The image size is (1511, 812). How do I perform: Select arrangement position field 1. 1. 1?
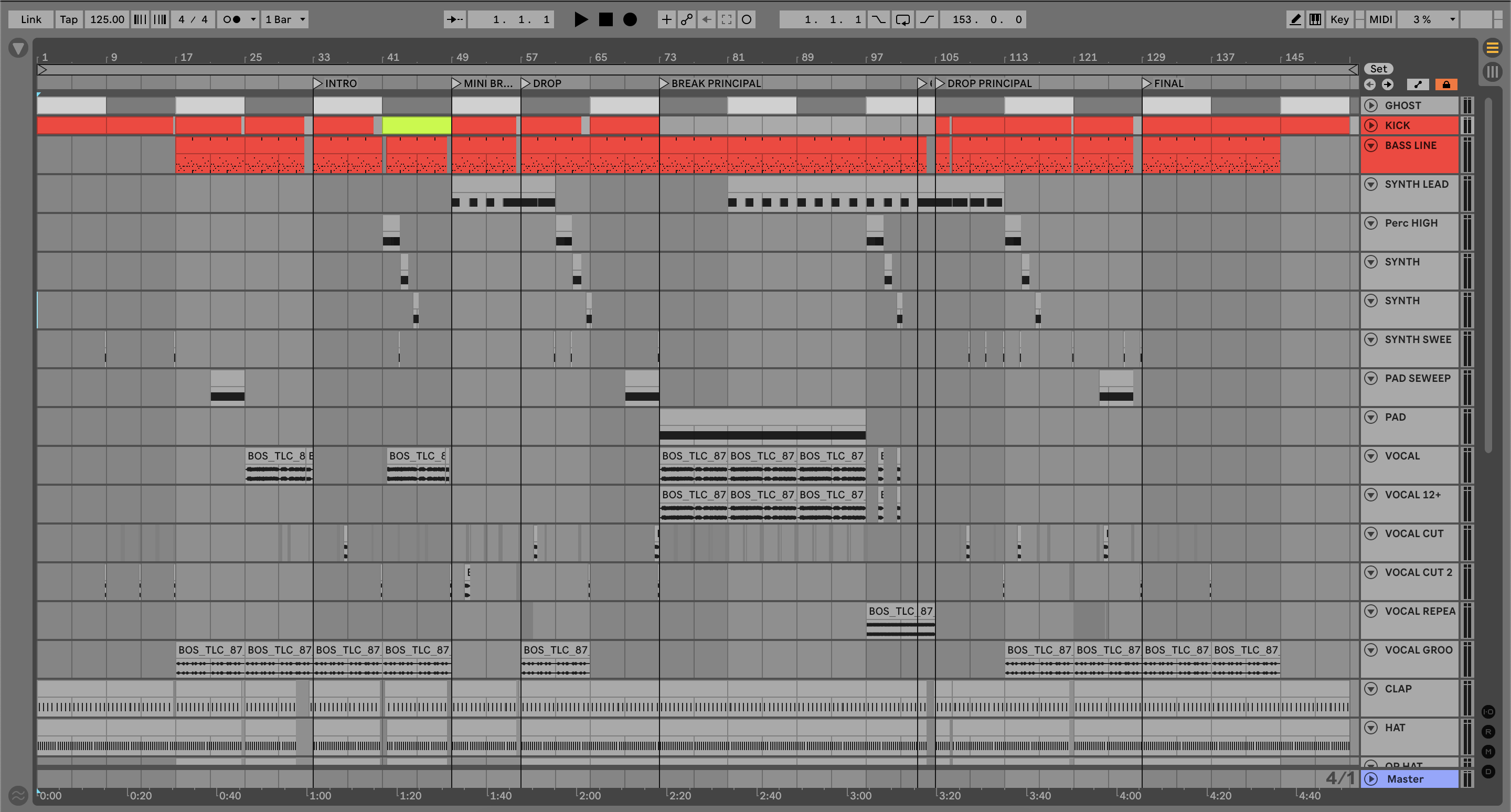tap(511, 19)
